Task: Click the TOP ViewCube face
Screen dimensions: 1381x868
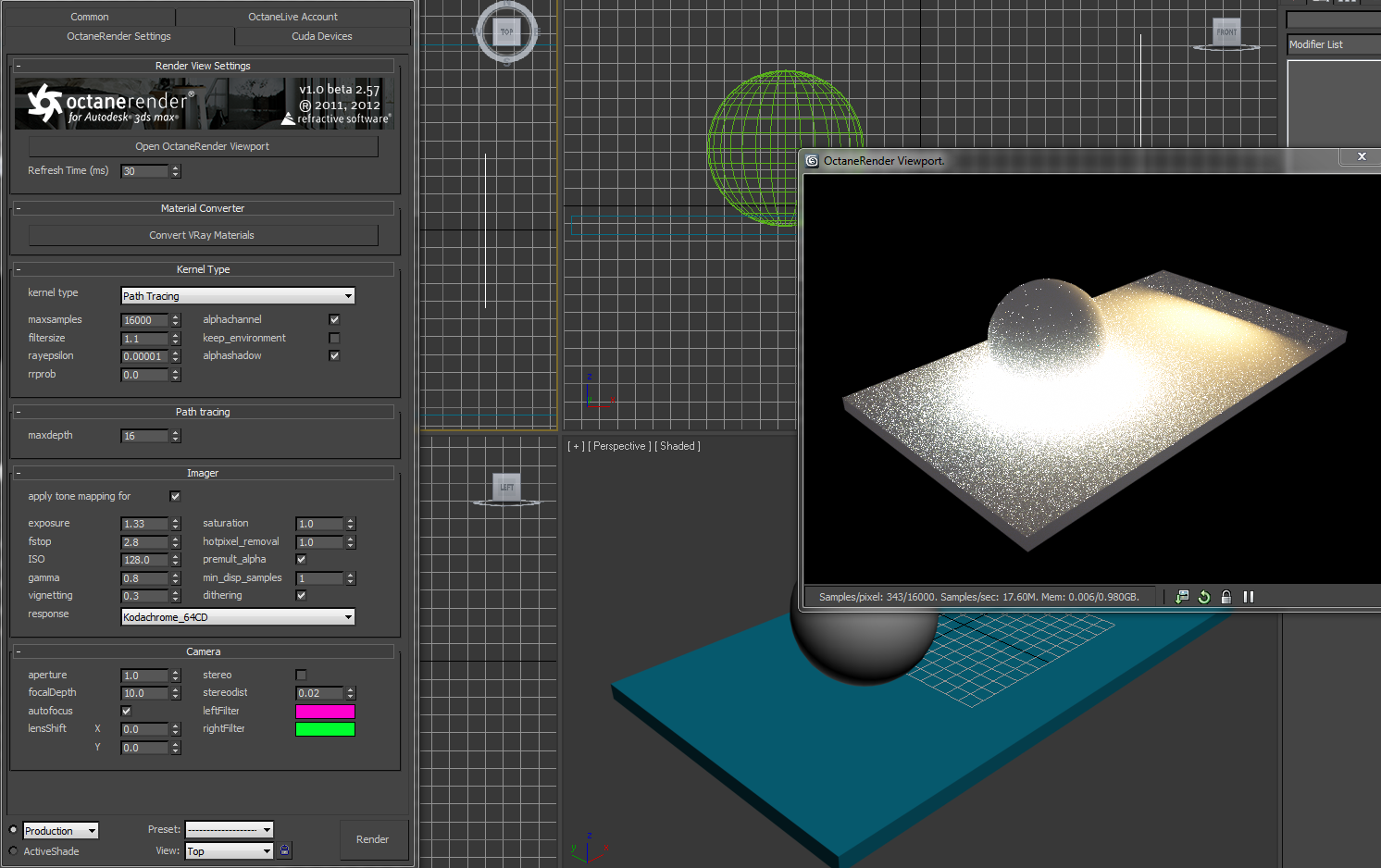Action: click(506, 31)
